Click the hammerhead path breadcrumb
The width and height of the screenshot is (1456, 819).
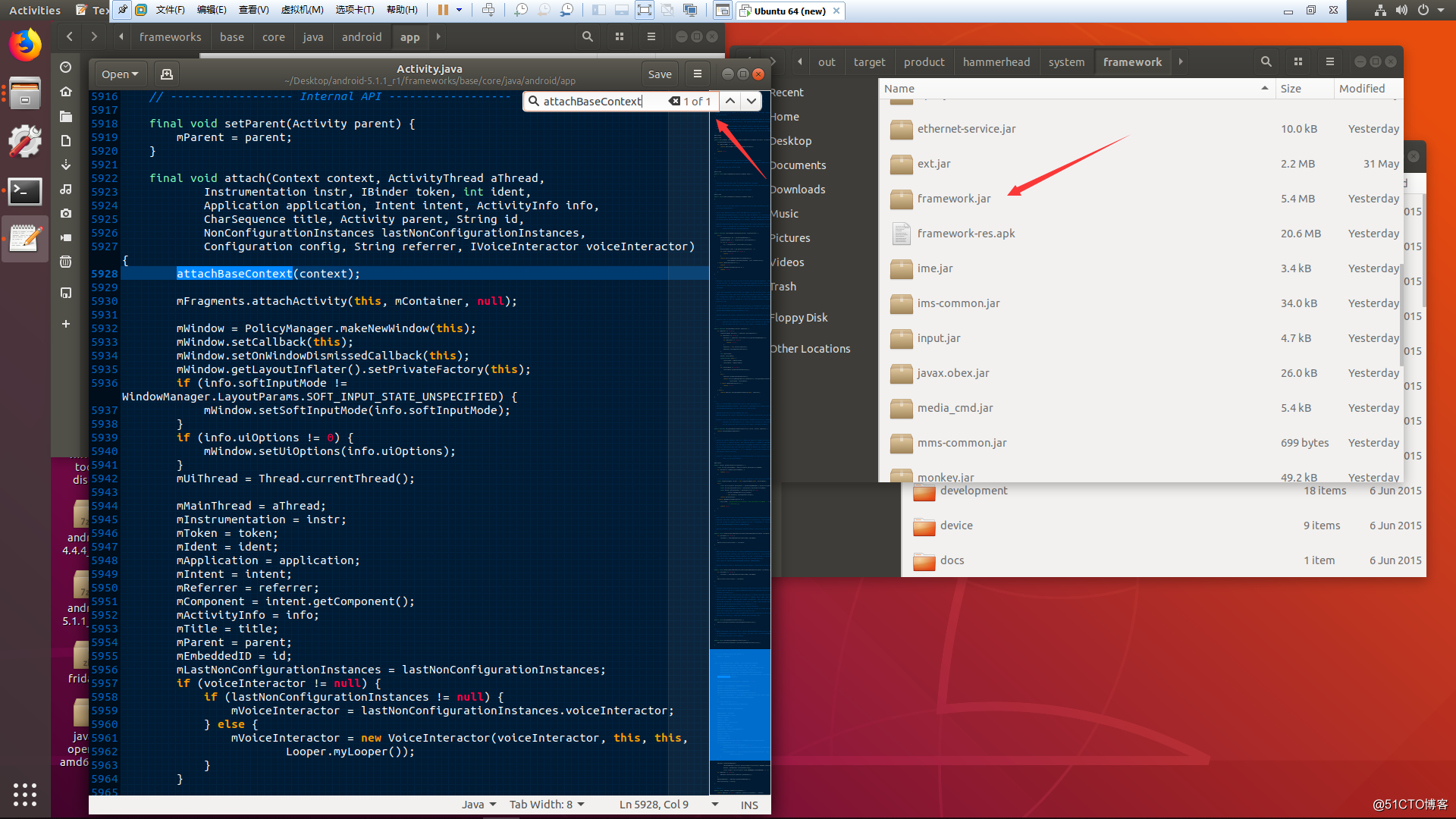tap(996, 62)
